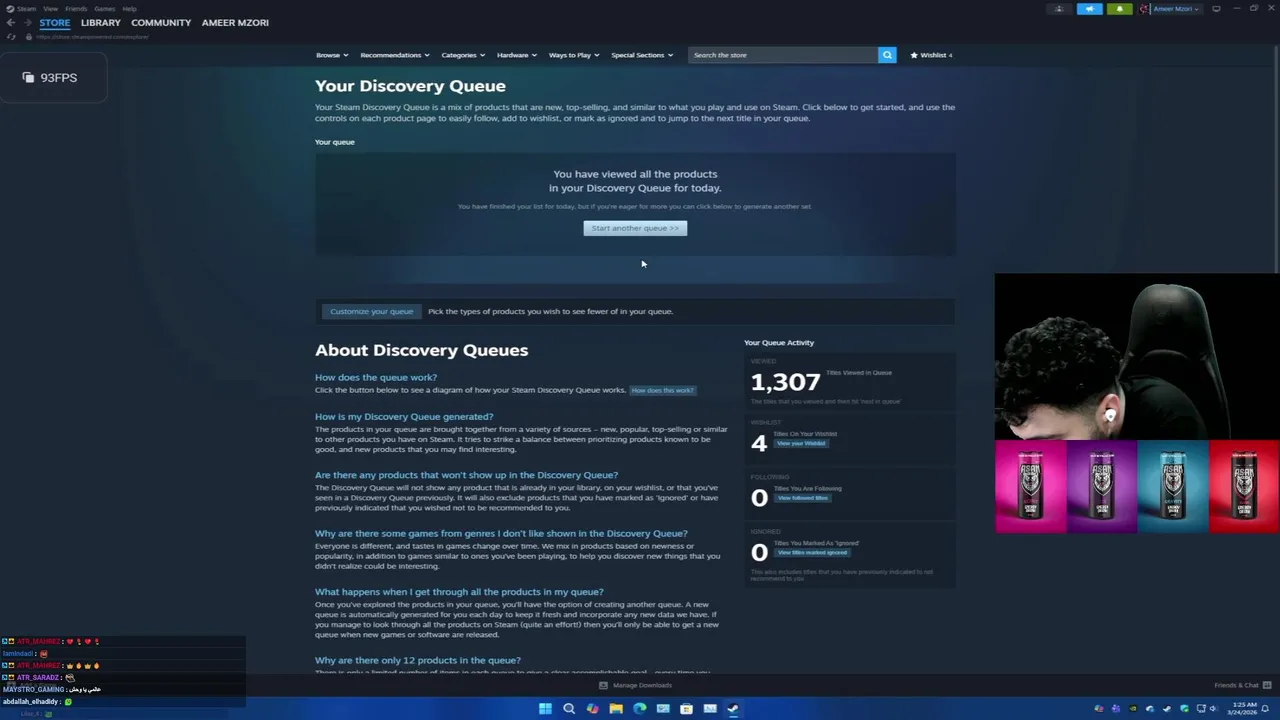1280x720 pixels.
Task: Click View your Wishlist button
Action: [801, 443]
